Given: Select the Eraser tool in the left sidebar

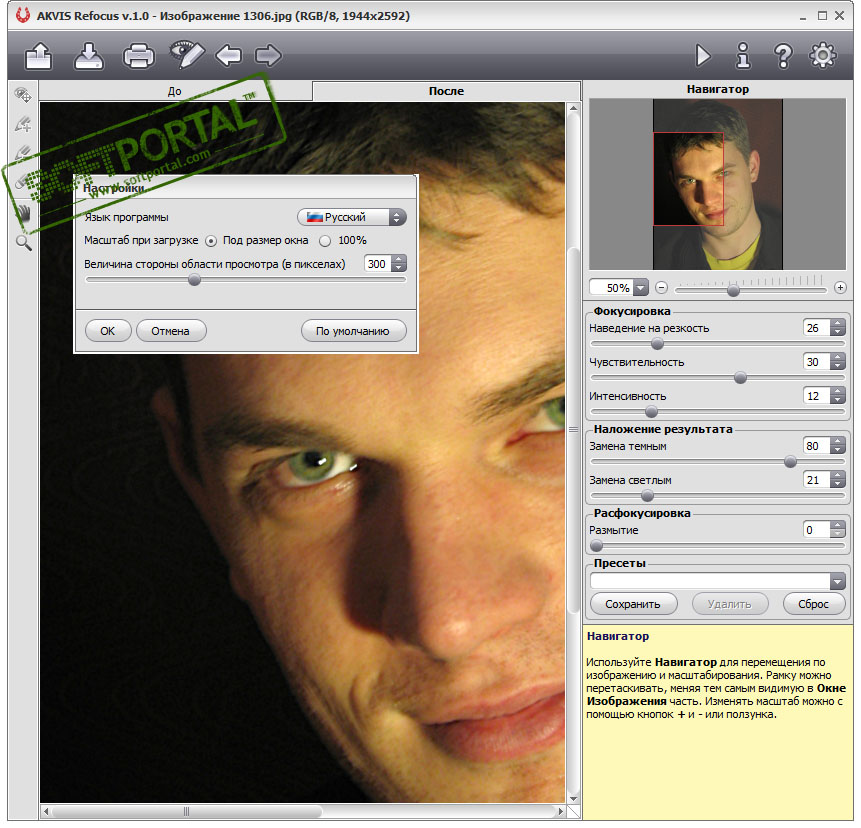Looking at the screenshot, I should [21, 181].
